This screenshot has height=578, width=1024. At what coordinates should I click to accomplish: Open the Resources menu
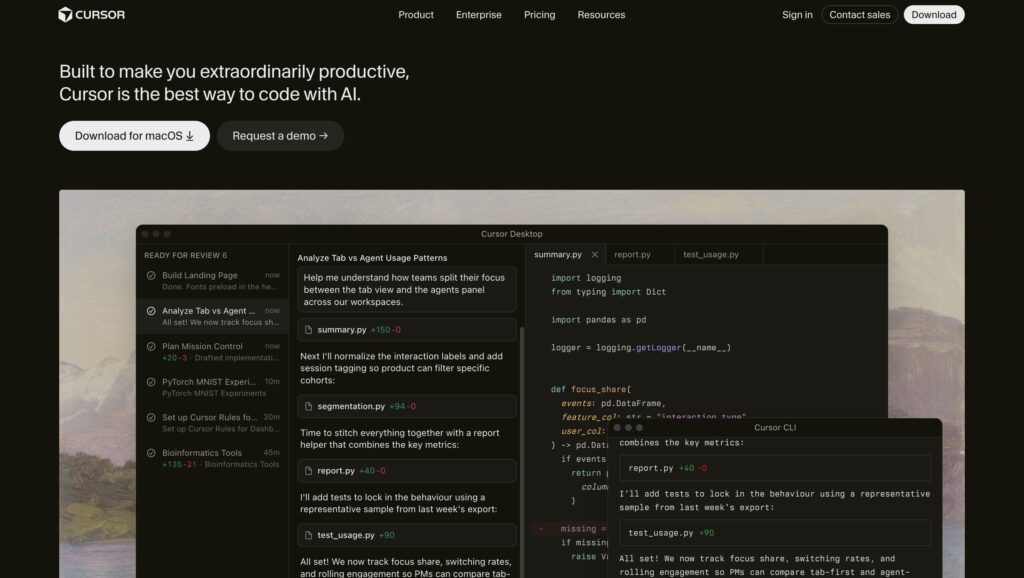(x=601, y=14)
